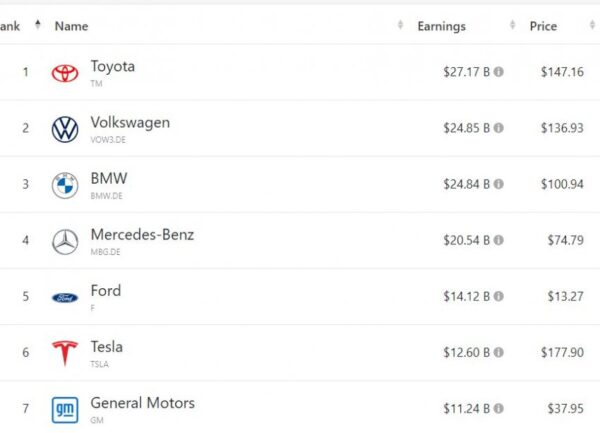Sort by the Name column header
This screenshot has height=433, width=600.
pos(71,26)
